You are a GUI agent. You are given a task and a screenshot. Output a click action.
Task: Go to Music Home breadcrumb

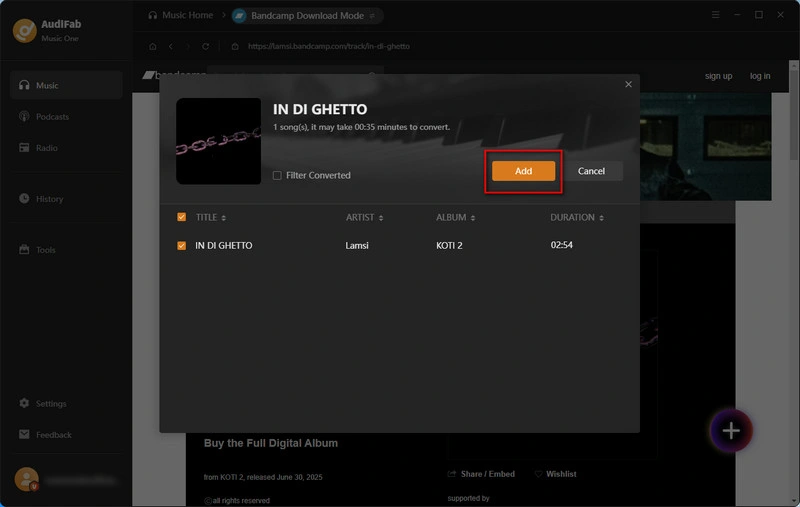coord(181,15)
